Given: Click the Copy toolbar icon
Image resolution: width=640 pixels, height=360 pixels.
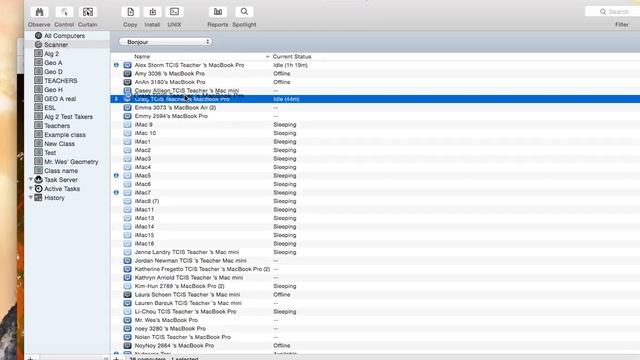Looking at the screenshot, I should 130,12.
